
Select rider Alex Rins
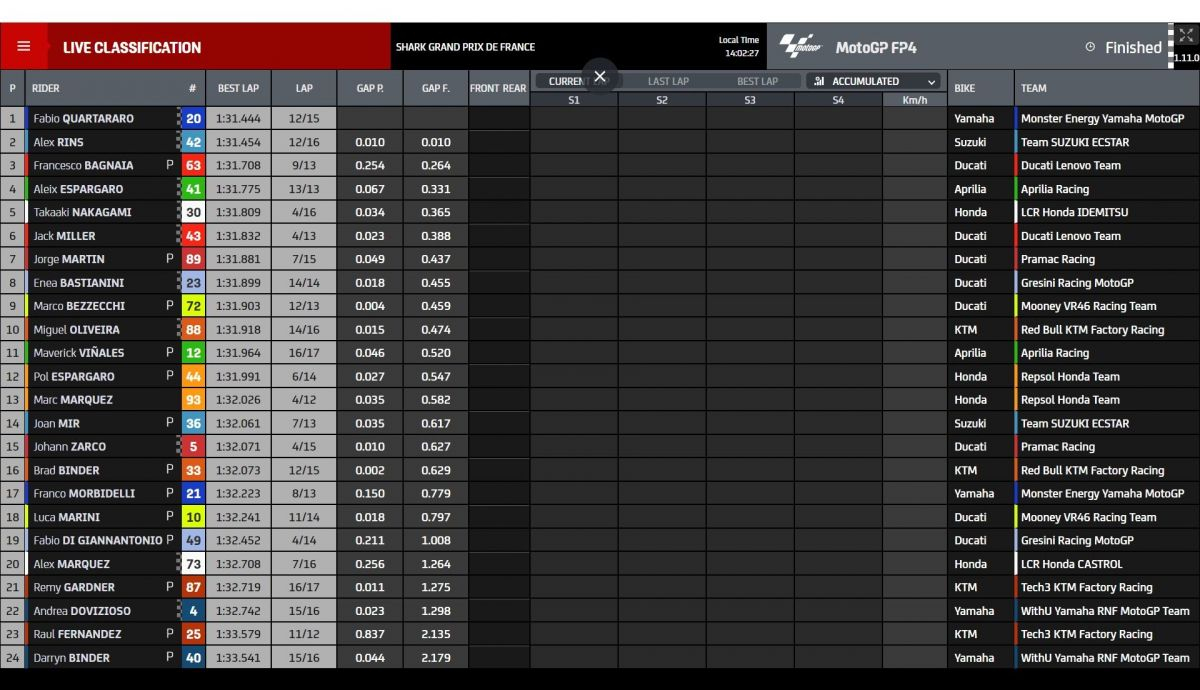click(59, 142)
